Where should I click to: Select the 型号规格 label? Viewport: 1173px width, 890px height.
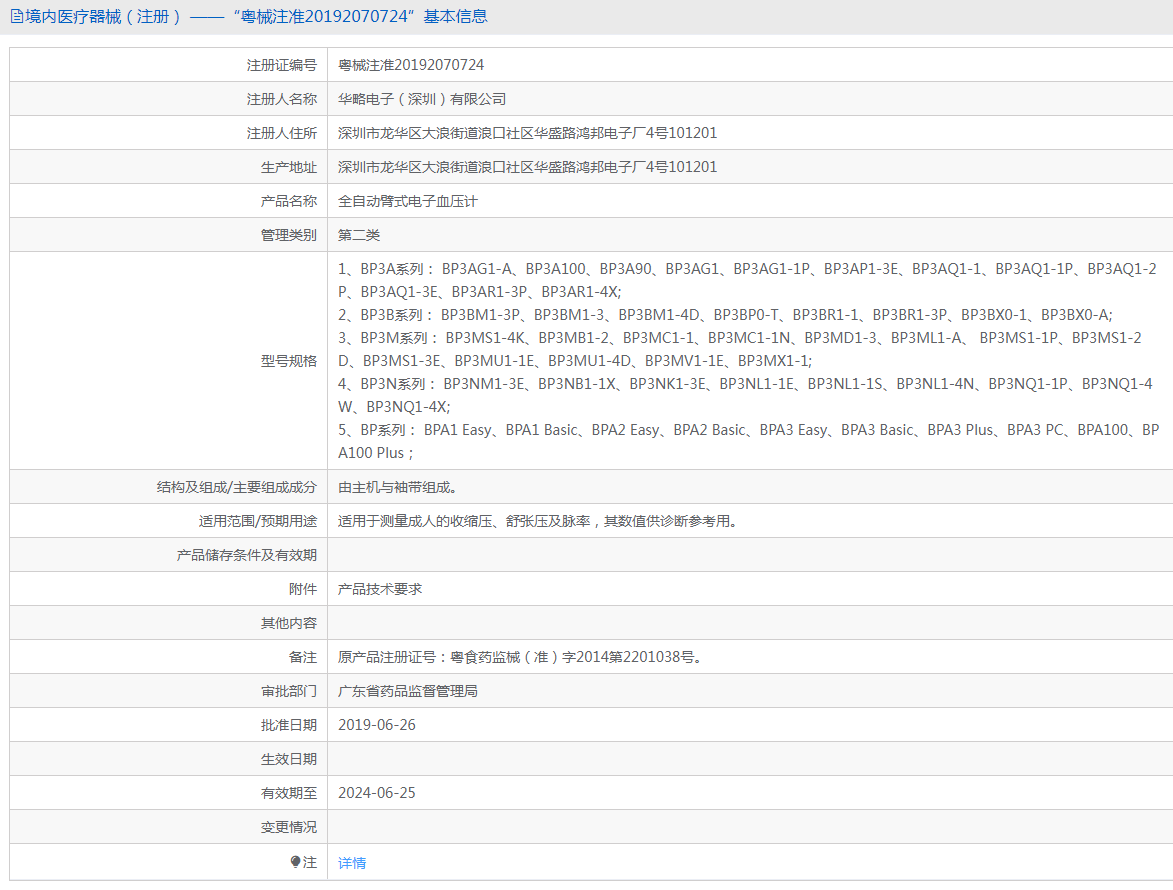[x=289, y=361]
